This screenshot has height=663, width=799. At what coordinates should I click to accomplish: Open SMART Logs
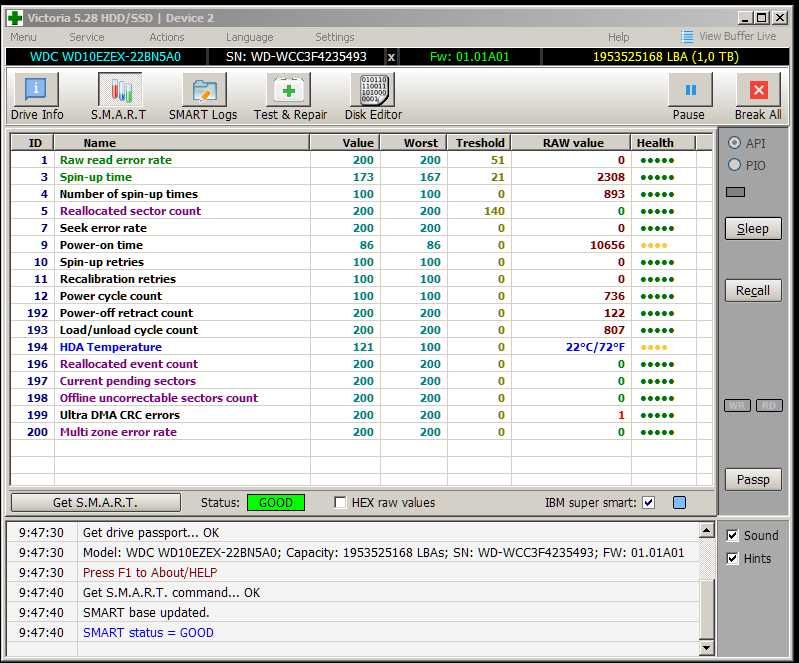[x=203, y=97]
